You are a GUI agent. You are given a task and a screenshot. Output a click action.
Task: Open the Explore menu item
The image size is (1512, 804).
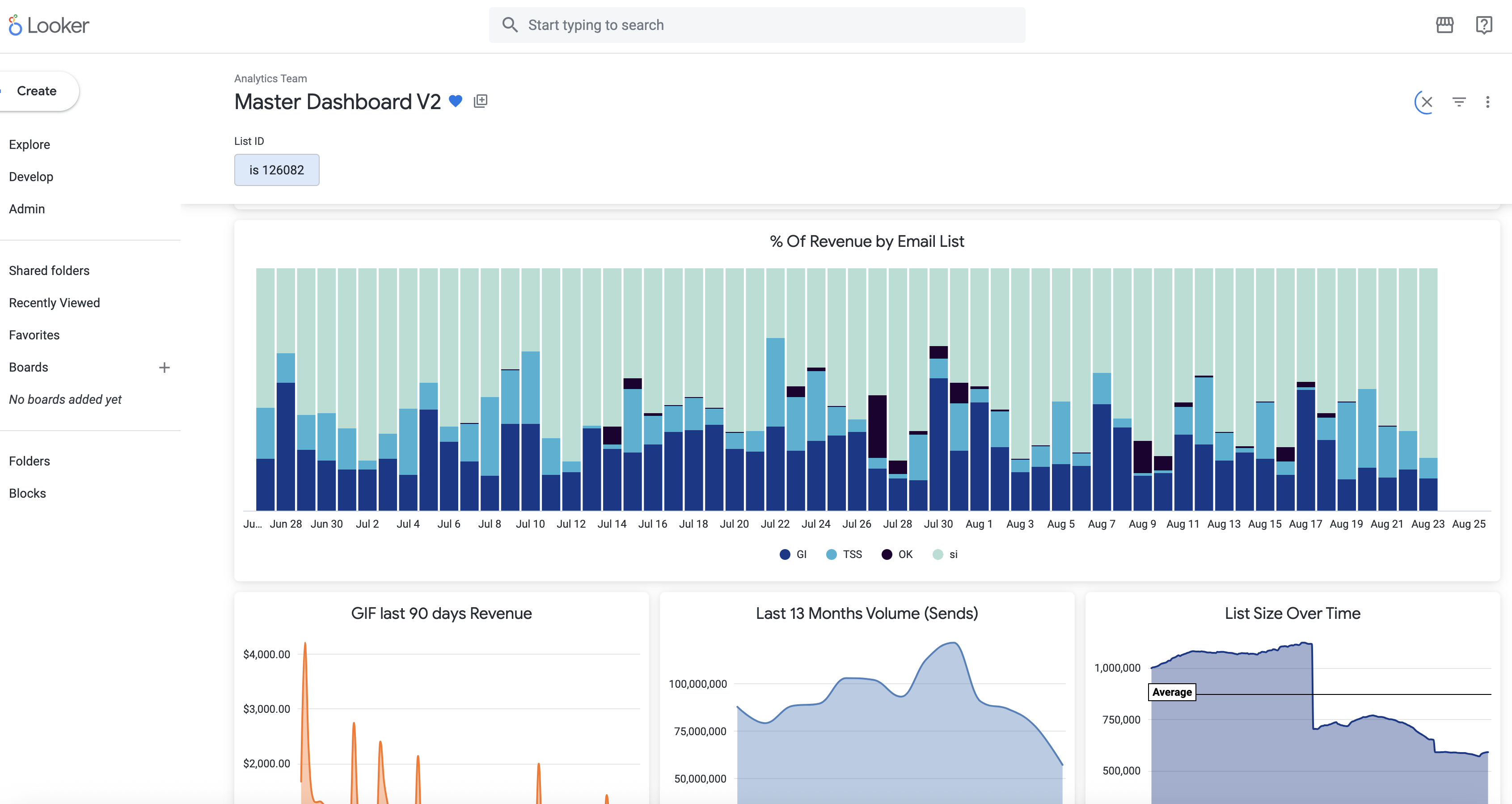point(30,144)
